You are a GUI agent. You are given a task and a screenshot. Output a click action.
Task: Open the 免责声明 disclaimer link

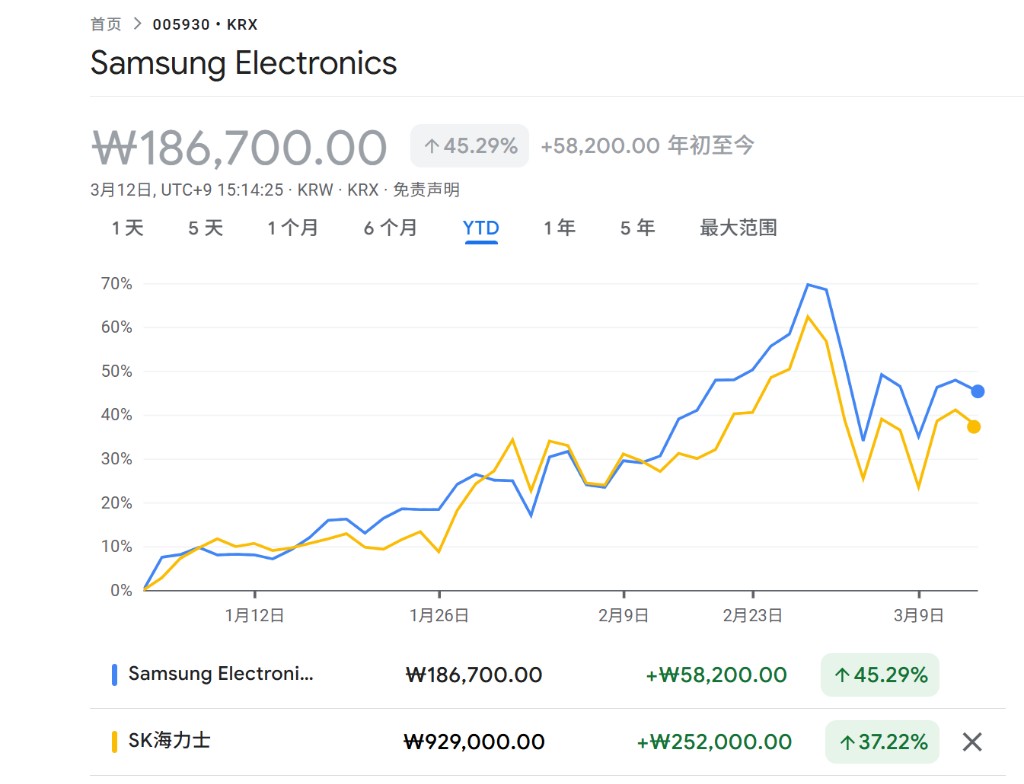(x=426, y=190)
